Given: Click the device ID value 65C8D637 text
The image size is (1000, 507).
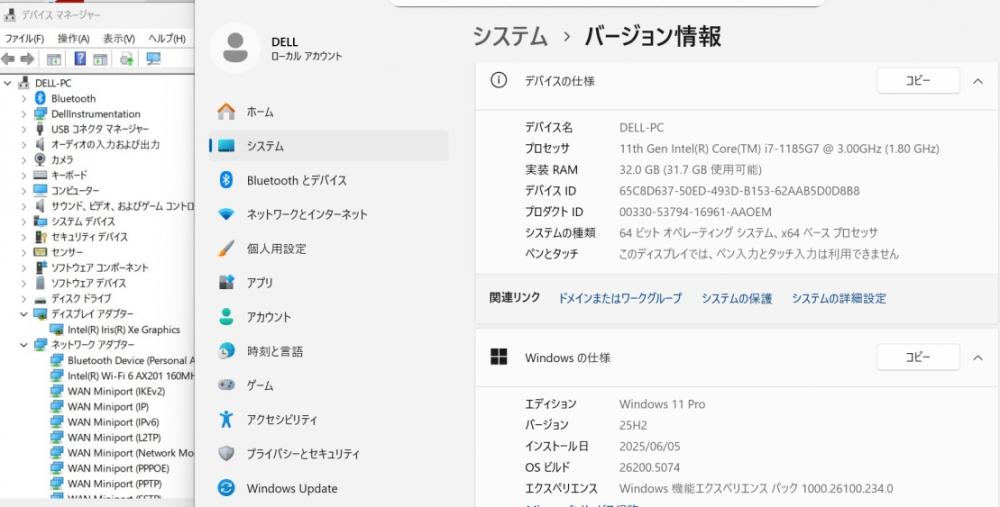Looking at the screenshot, I should click(x=739, y=191).
